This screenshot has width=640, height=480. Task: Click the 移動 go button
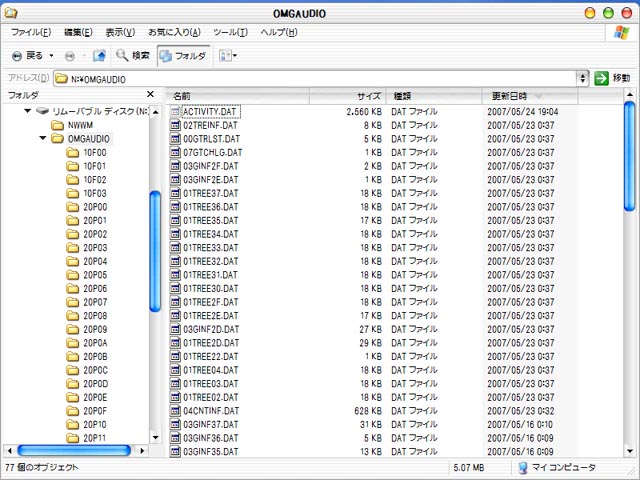click(612, 78)
